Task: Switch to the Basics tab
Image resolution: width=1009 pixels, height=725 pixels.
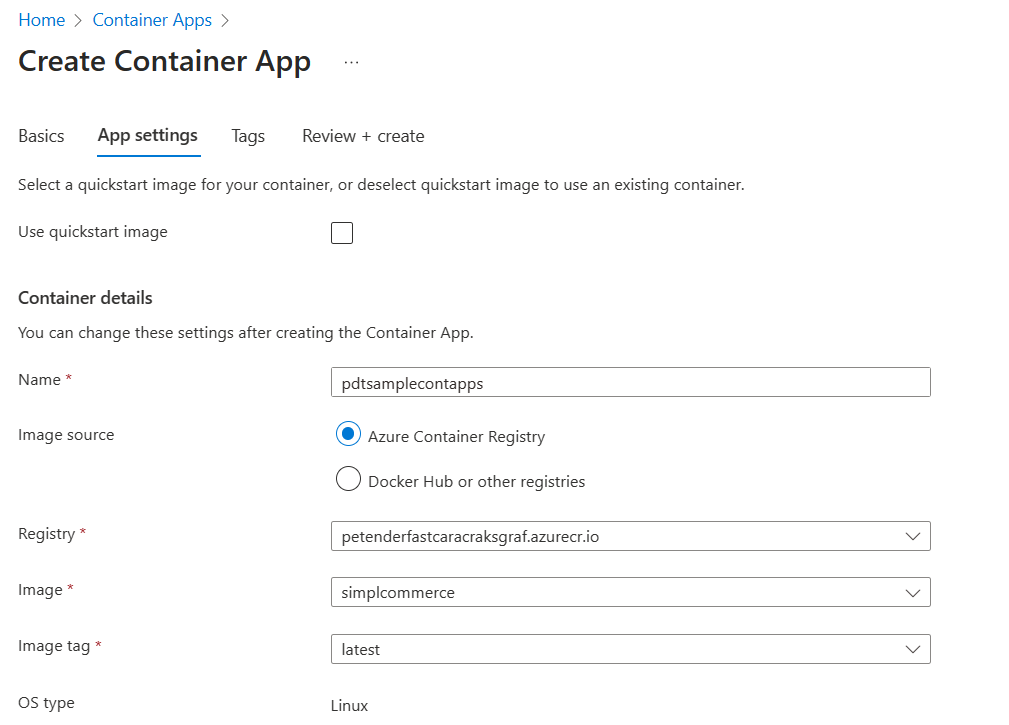Action: 40,136
